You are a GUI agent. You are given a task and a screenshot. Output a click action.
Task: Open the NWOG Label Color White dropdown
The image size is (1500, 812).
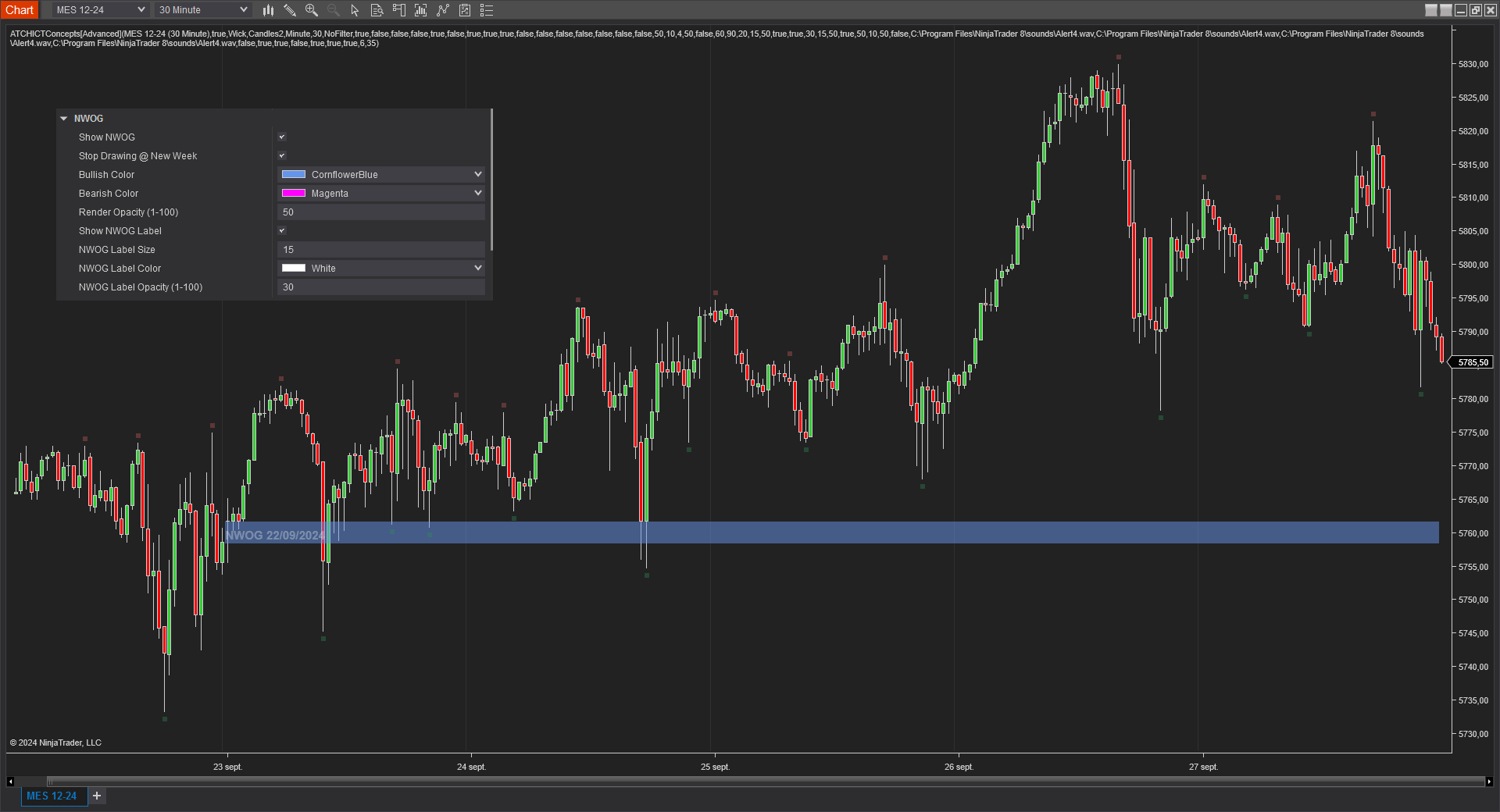click(x=381, y=268)
